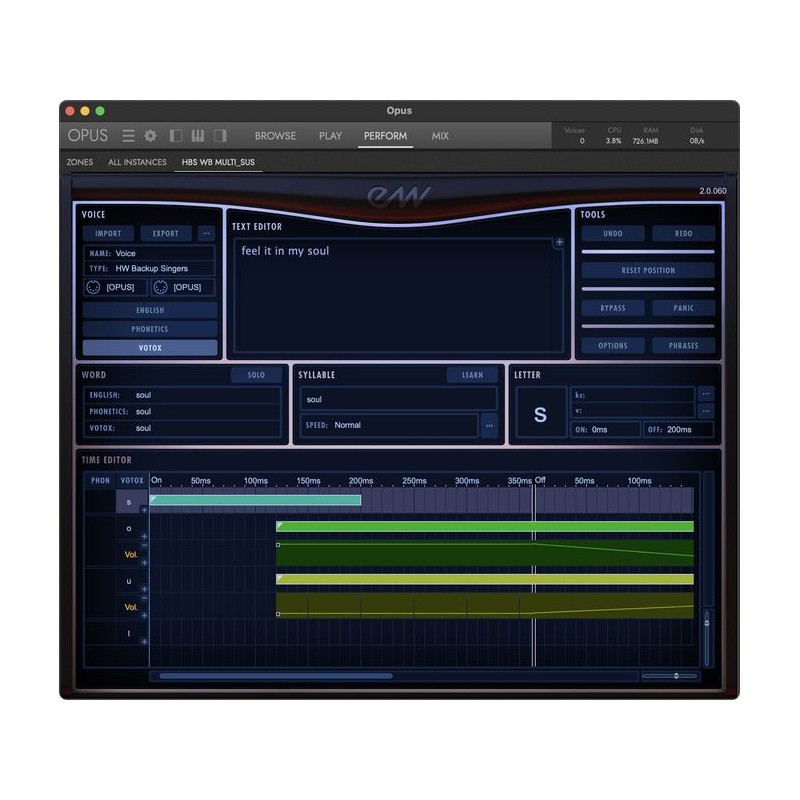This screenshot has height=800, width=800.
Task: Open the ellipsis button next to Speed
Action: [489, 425]
